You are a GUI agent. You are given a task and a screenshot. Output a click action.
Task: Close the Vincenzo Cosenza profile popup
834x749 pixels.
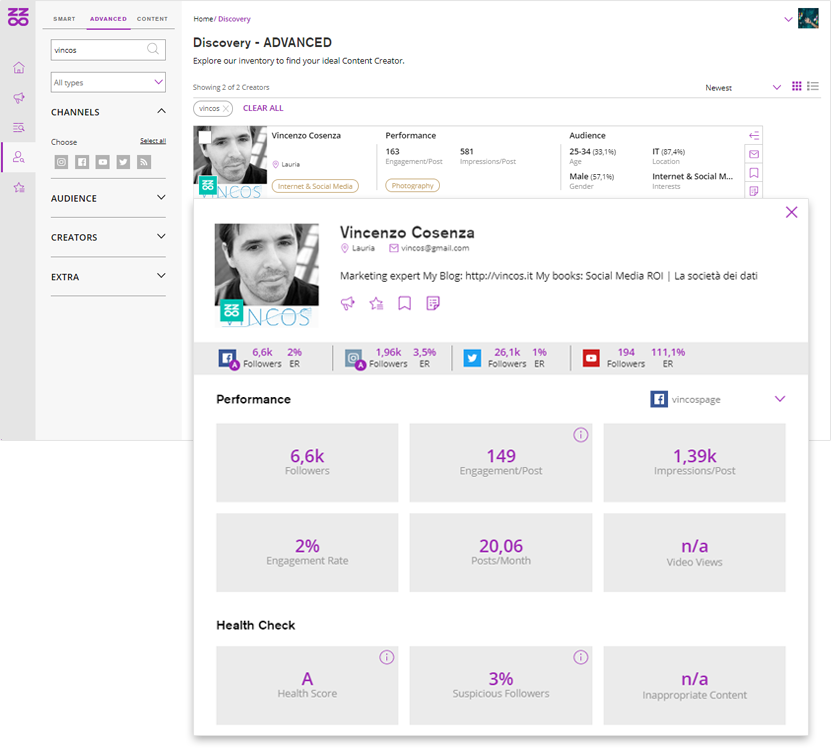pyautogui.click(x=792, y=212)
